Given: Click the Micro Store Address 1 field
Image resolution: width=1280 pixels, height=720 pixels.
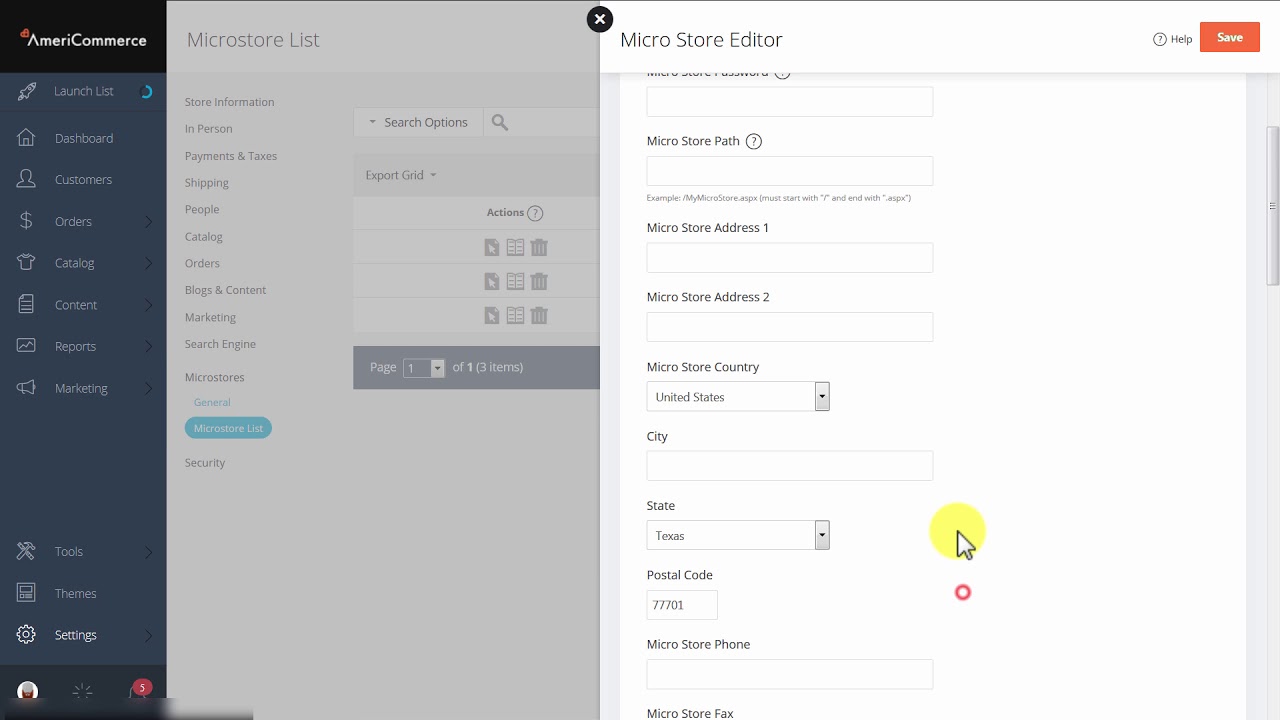Looking at the screenshot, I should click(x=790, y=258).
